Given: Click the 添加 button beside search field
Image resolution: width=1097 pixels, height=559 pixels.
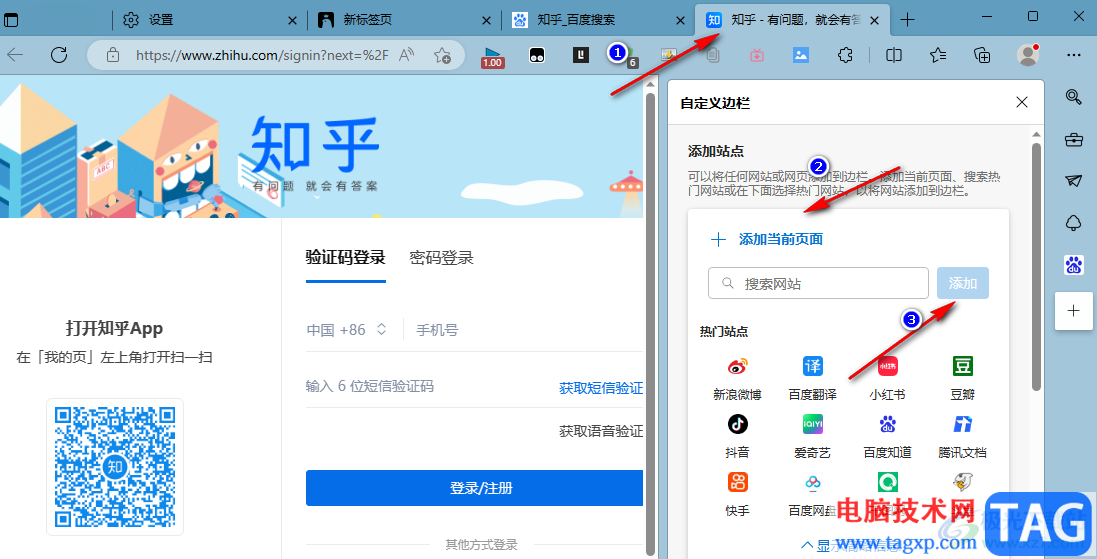Looking at the screenshot, I should 963,283.
